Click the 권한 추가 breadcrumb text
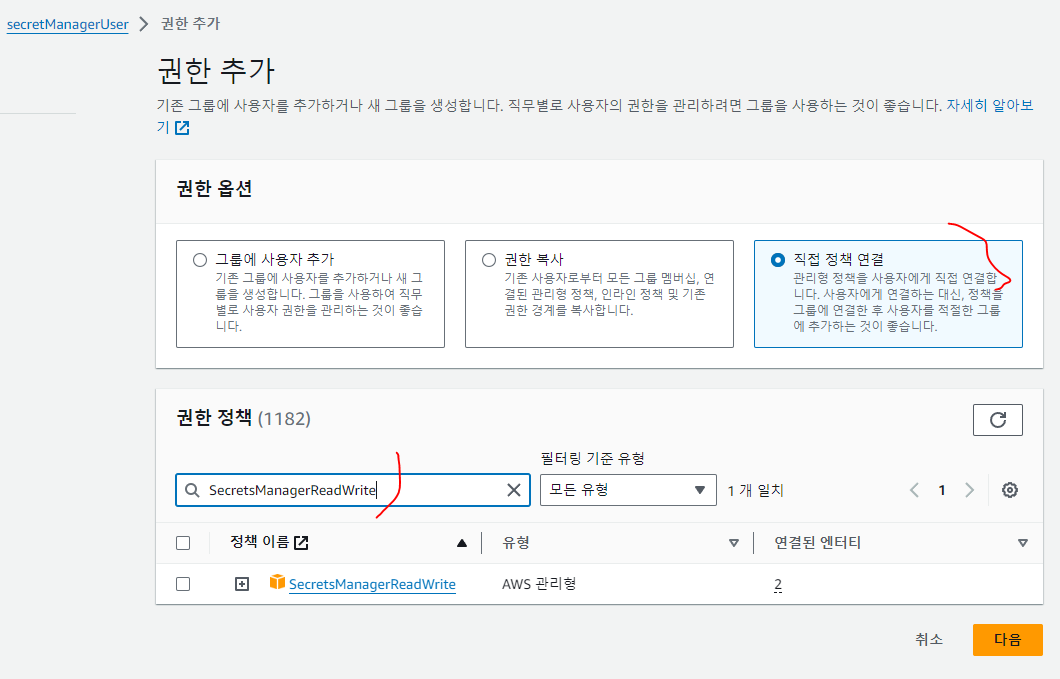 (x=191, y=24)
